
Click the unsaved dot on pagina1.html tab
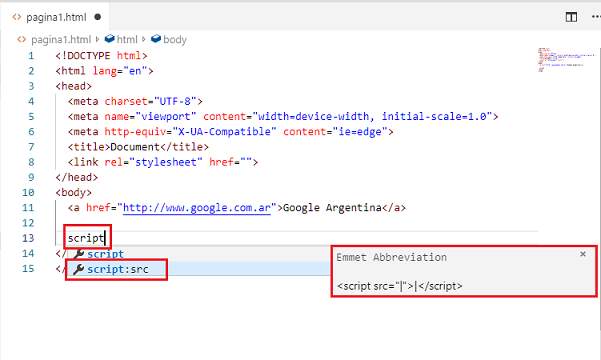98,17
